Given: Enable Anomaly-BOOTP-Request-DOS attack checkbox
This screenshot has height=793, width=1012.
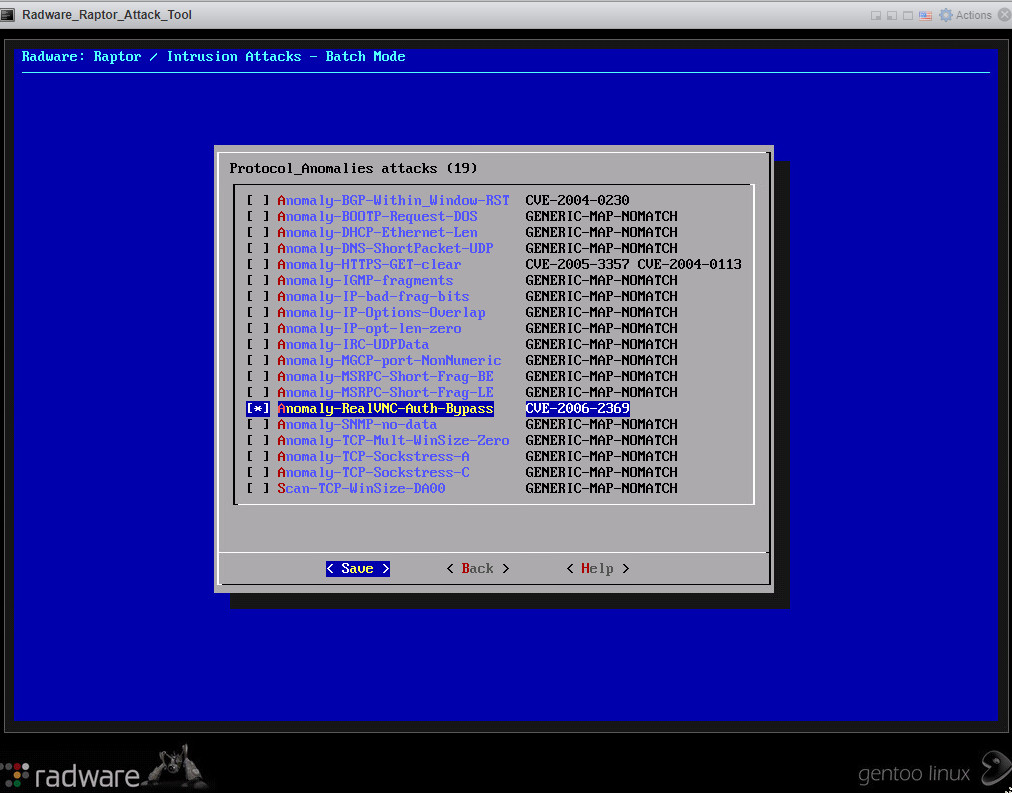Looking at the screenshot, I should 258,217.
